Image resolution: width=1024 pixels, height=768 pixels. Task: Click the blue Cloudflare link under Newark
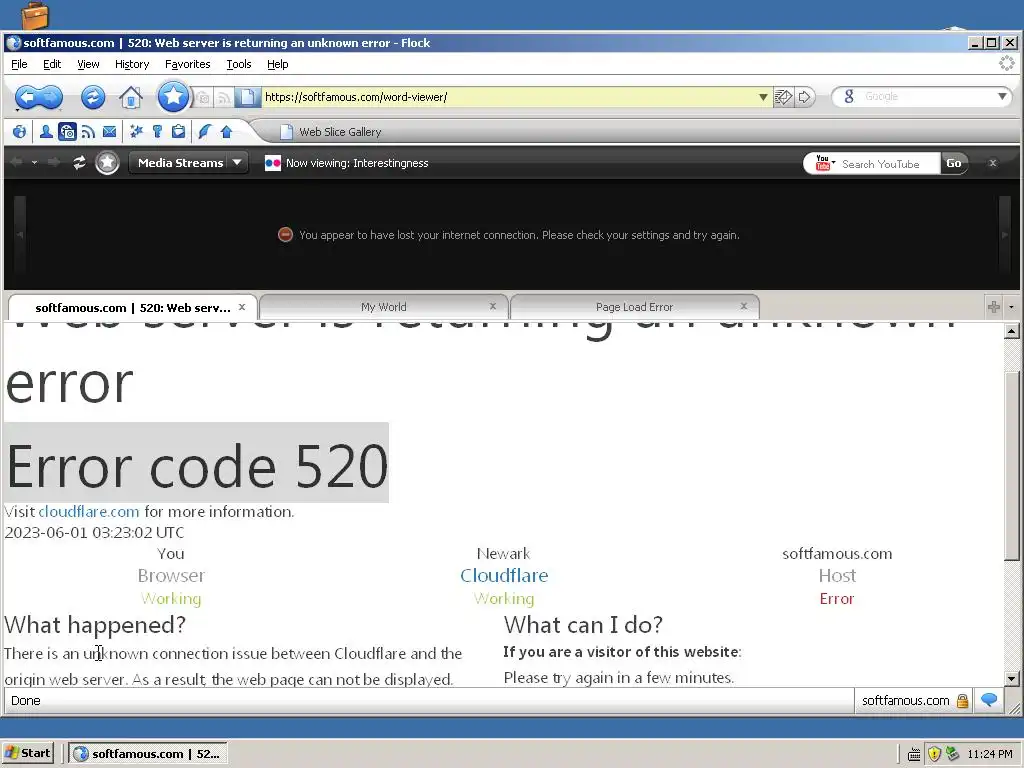504,575
